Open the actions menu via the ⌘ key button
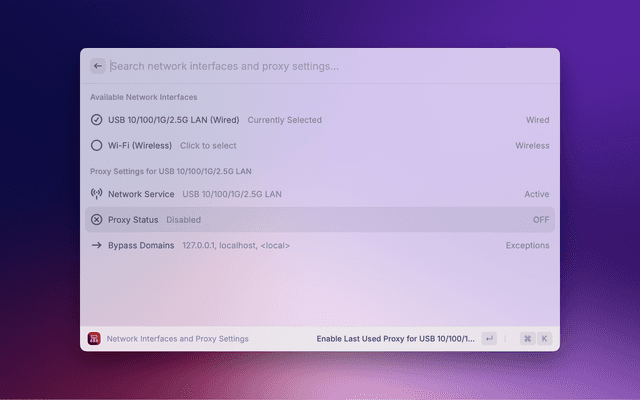 (527, 339)
